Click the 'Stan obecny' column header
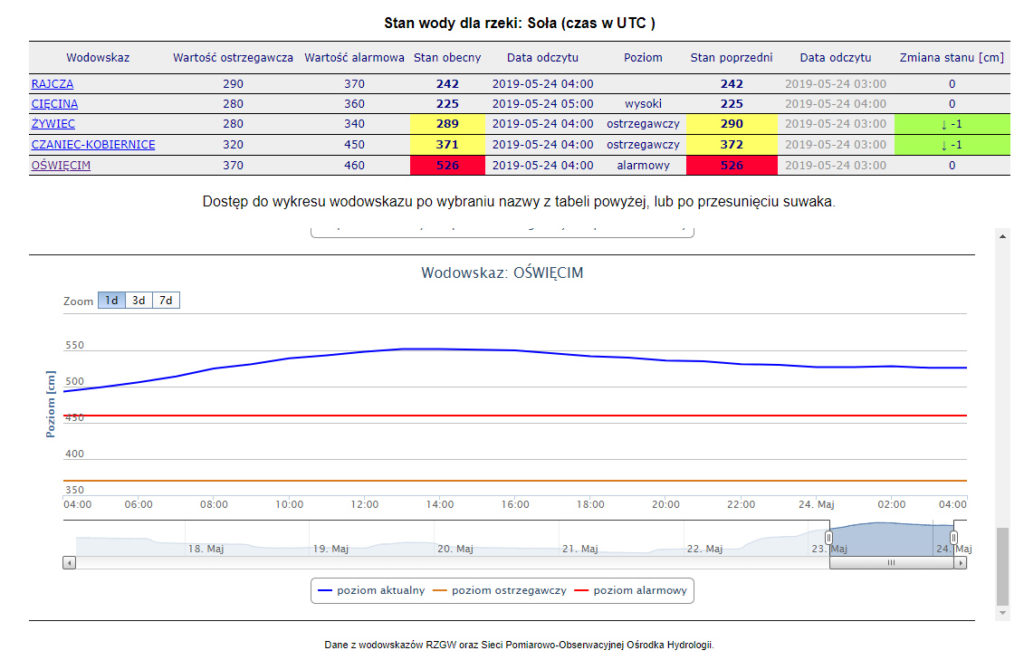This screenshot has height=660, width=1024. pyautogui.click(x=447, y=58)
